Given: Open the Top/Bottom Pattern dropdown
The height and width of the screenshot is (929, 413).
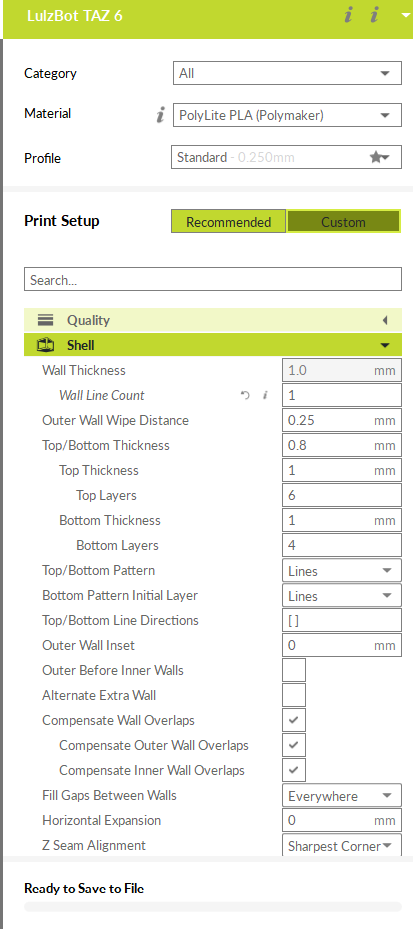Looking at the screenshot, I should pos(342,571).
